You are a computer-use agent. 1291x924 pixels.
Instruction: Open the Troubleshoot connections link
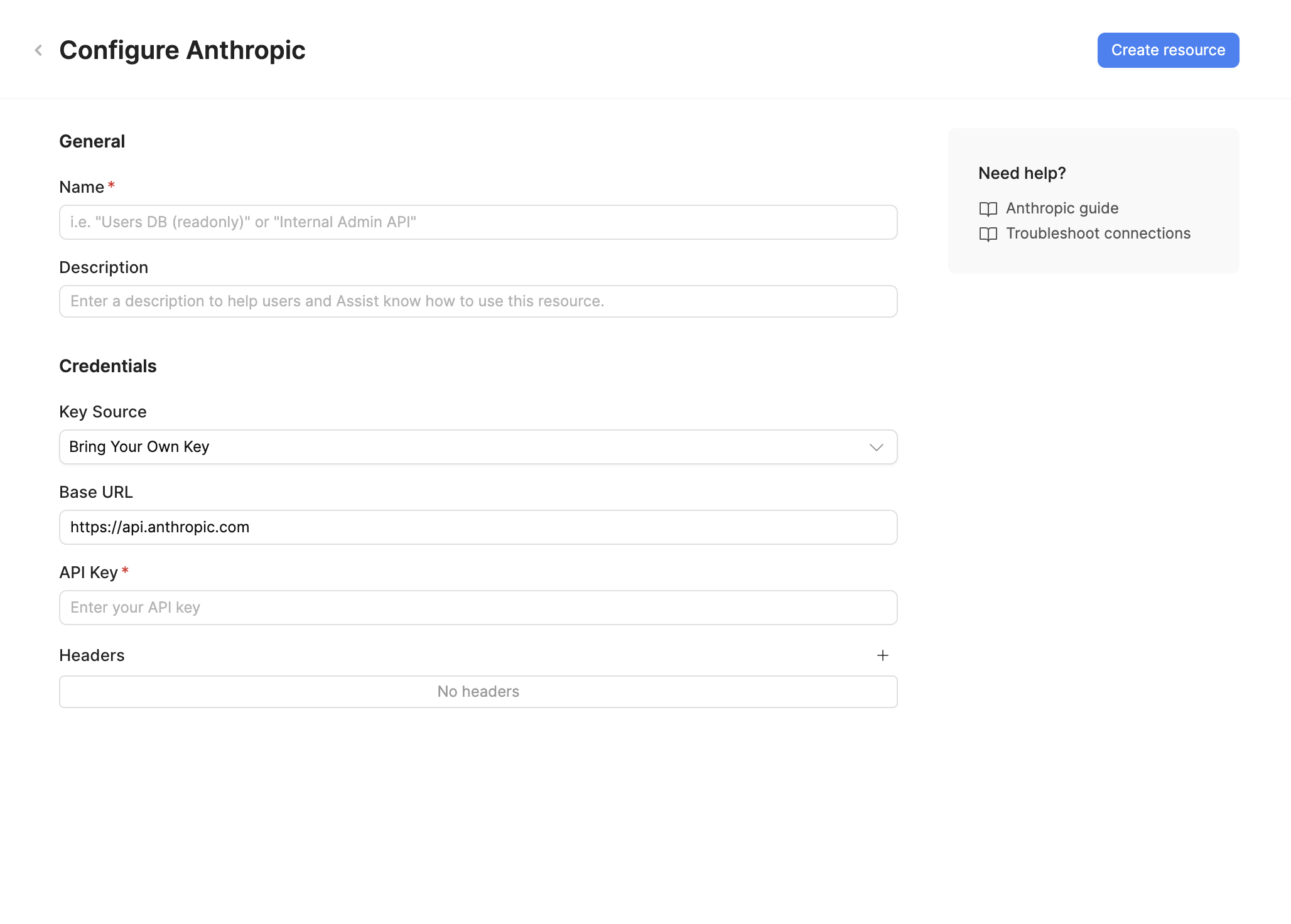click(x=1098, y=233)
